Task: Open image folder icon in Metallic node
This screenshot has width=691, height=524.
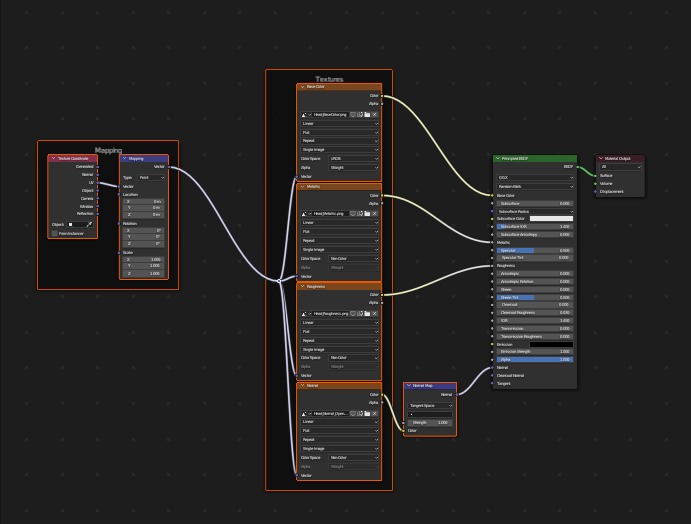Action: point(367,214)
